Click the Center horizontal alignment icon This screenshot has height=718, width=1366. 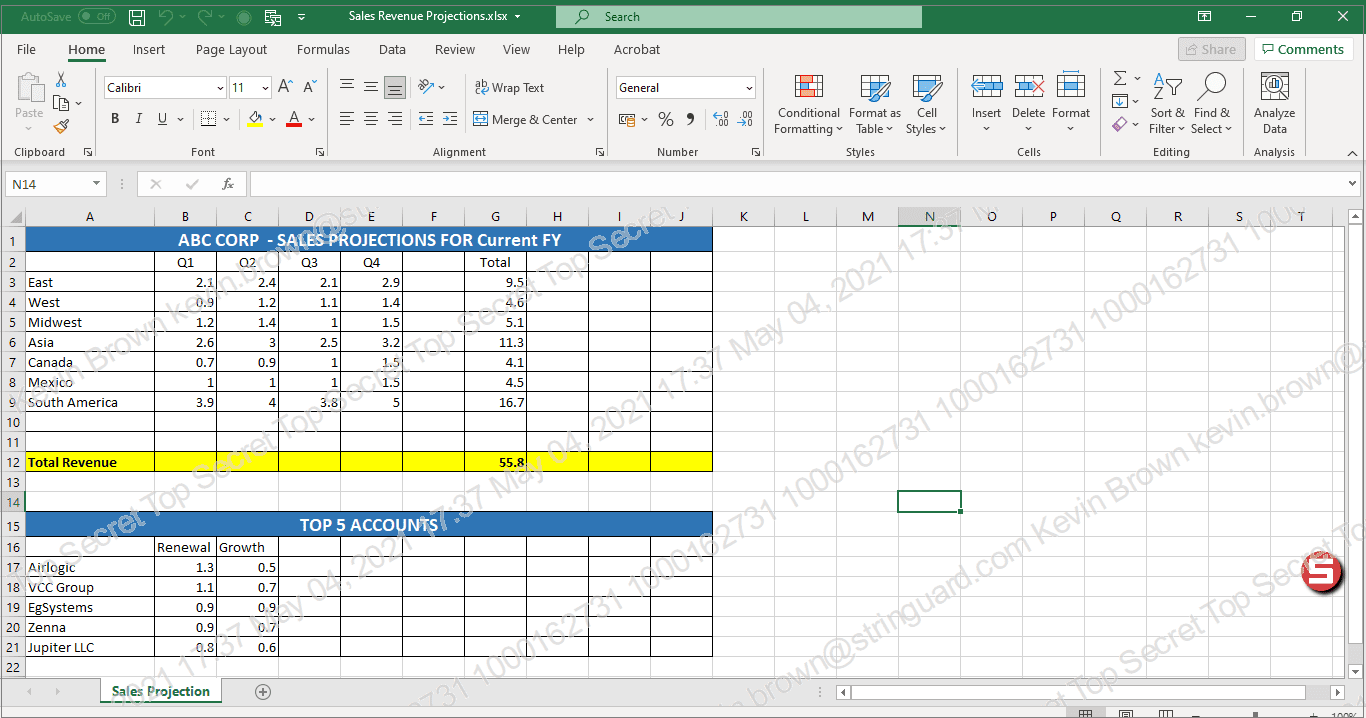tap(371, 119)
